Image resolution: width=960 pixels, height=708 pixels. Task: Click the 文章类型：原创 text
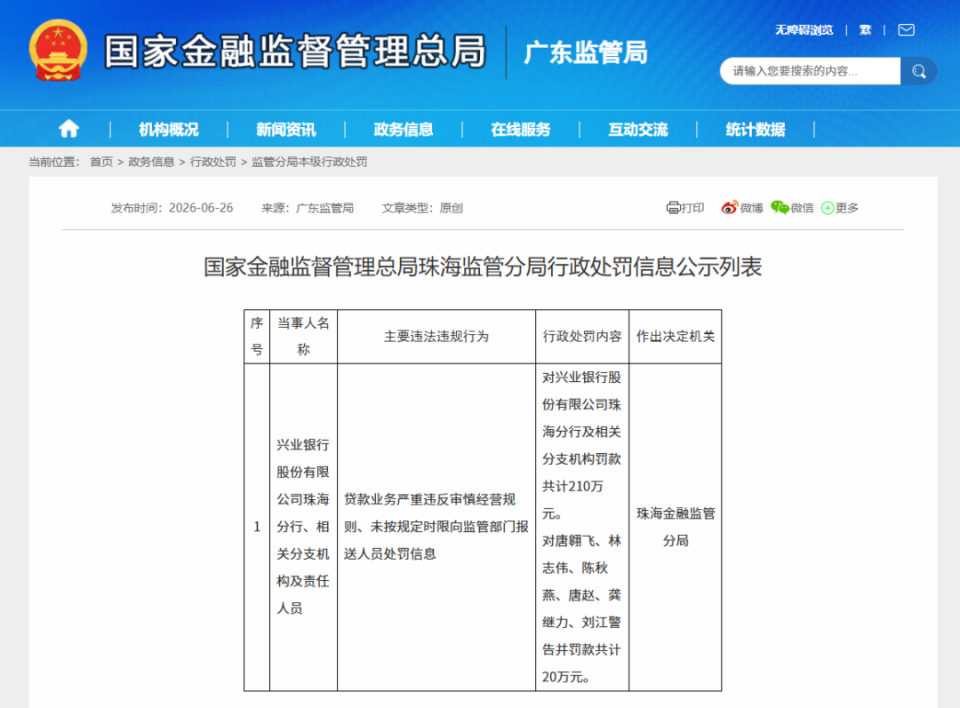coord(422,208)
